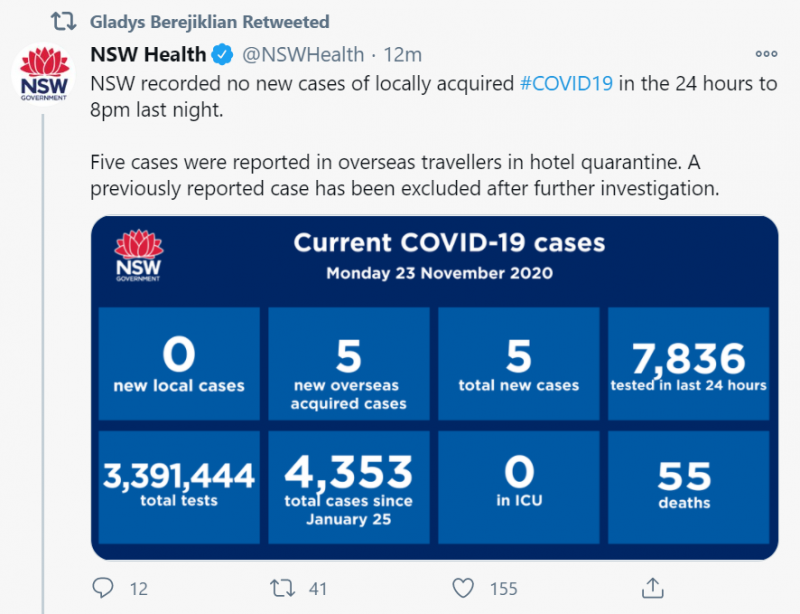Click the retweeted arrows icon at top
Screen dimensions: 800x614
(63, 21)
